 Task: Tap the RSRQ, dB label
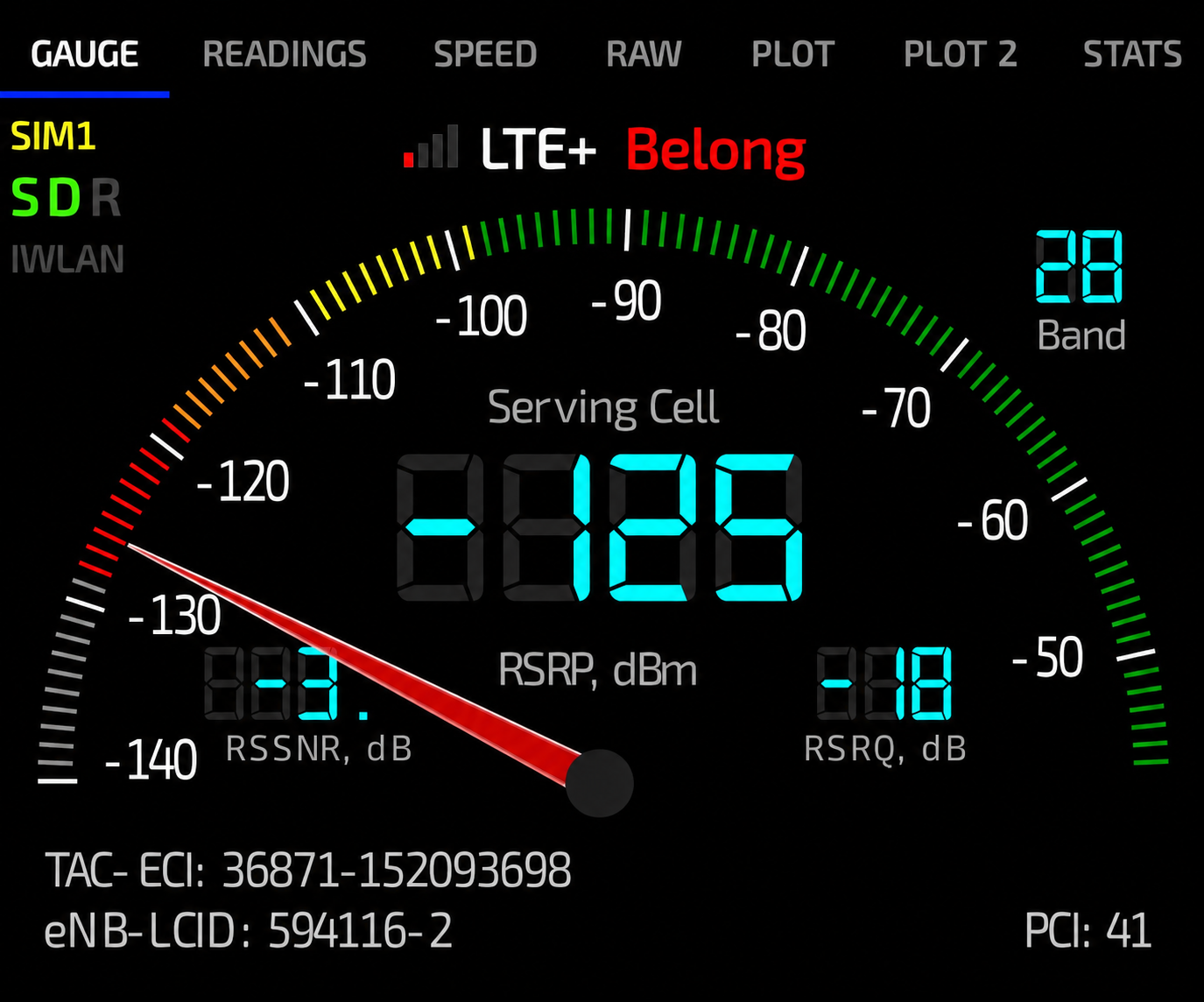click(x=885, y=749)
